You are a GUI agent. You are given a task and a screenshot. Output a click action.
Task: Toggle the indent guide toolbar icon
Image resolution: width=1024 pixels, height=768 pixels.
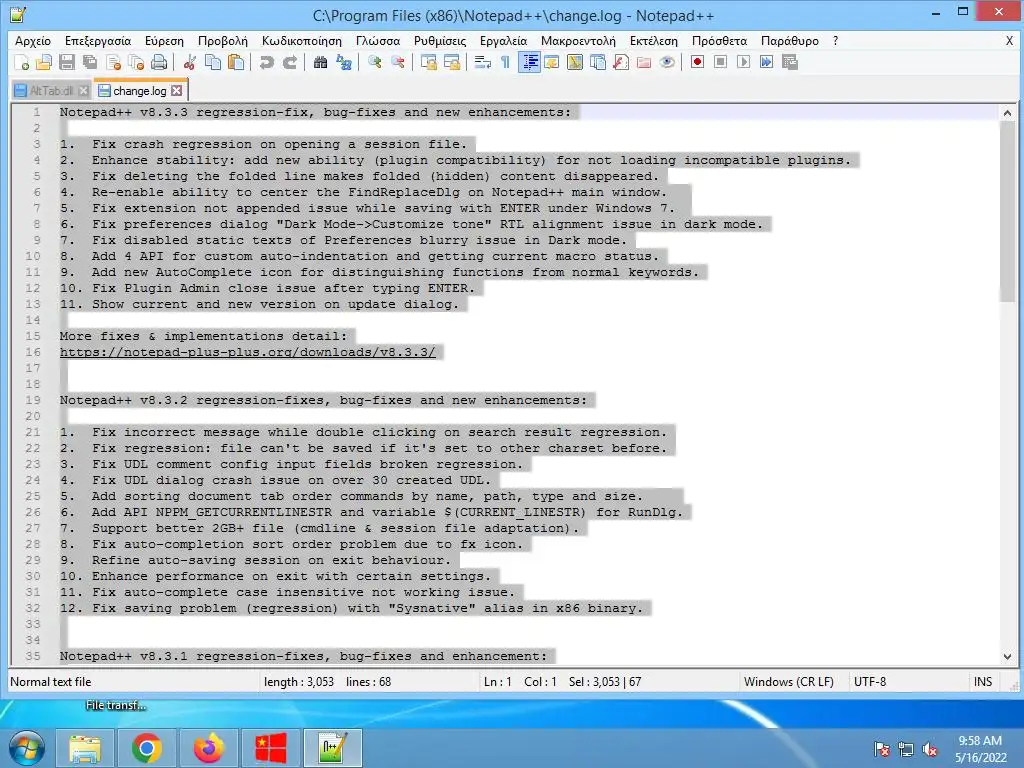click(x=530, y=62)
